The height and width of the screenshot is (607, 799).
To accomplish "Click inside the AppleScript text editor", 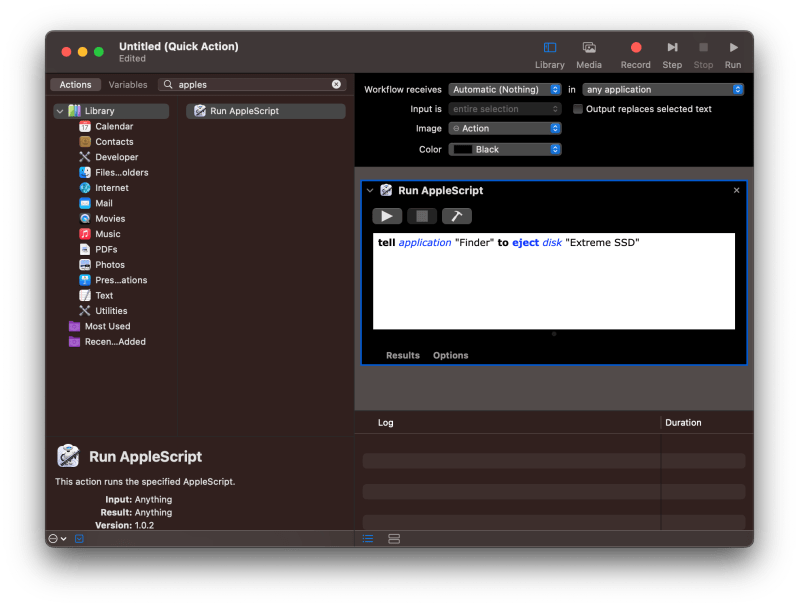I will point(554,281).
